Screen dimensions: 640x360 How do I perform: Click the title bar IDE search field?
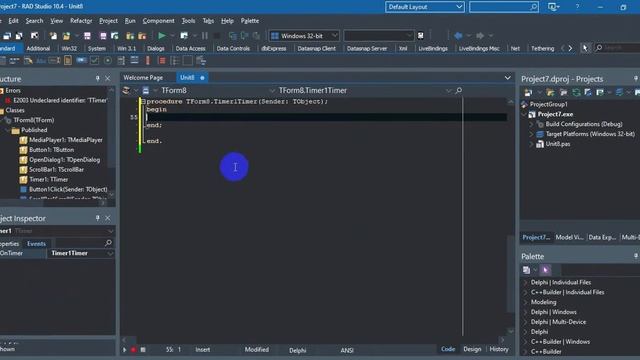(x=504, y=7)
